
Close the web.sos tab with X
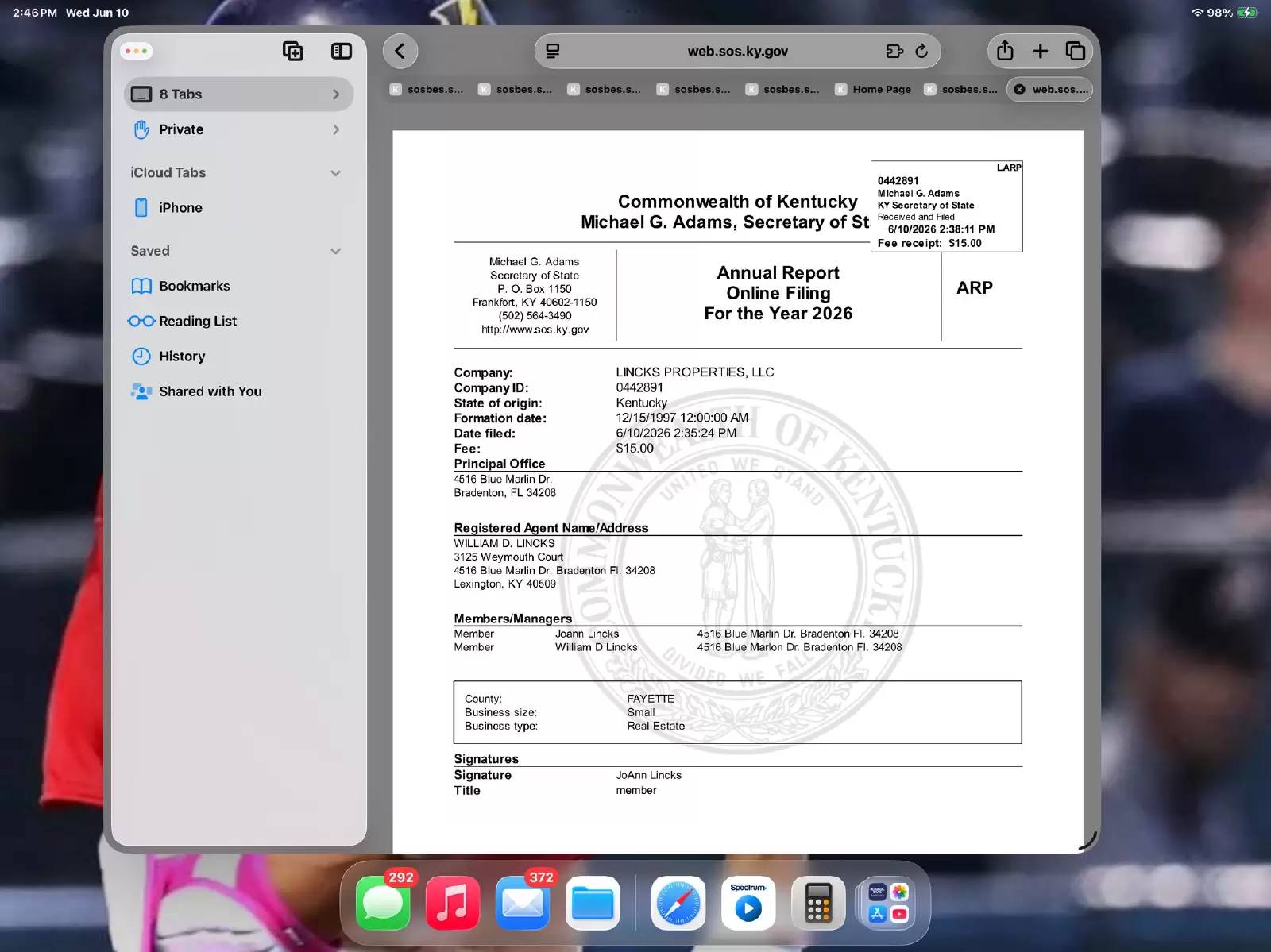click(1019, 90)
